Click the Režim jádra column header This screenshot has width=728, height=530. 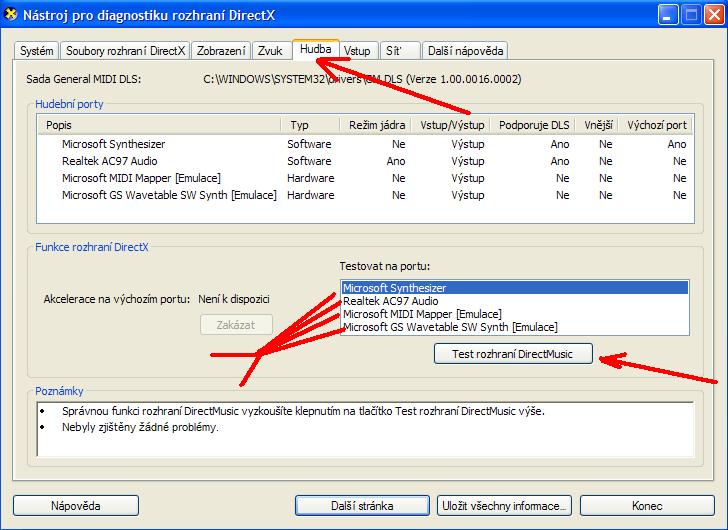tap(376, 125)
